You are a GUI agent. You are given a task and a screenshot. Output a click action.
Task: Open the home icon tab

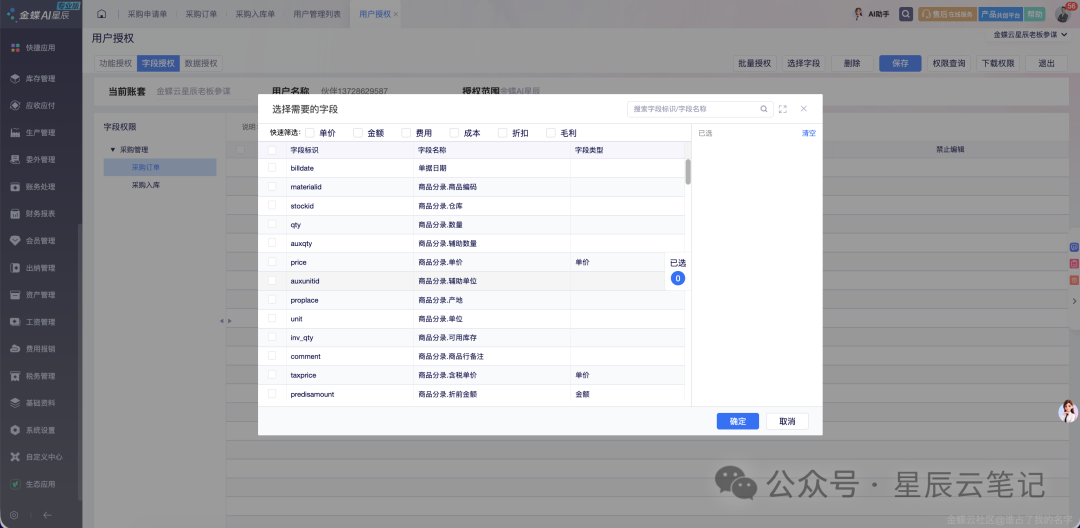101,14
